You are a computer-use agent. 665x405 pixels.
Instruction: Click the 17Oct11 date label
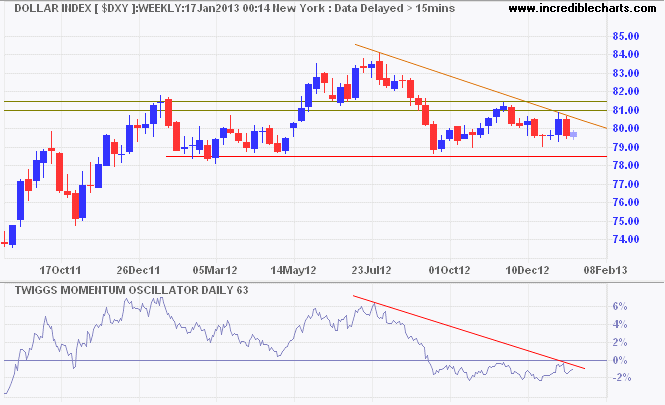[x=60, y=270]
